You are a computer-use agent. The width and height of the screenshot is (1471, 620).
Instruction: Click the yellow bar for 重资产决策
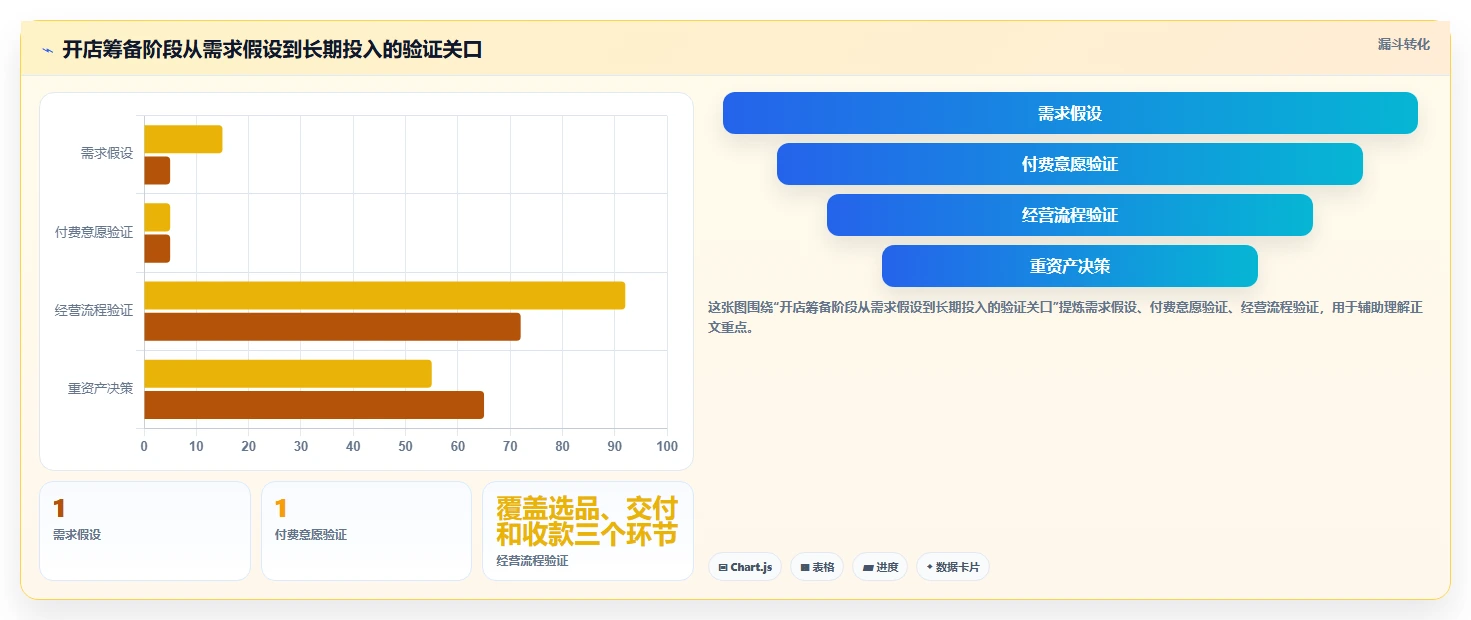(x=288, y=374)
